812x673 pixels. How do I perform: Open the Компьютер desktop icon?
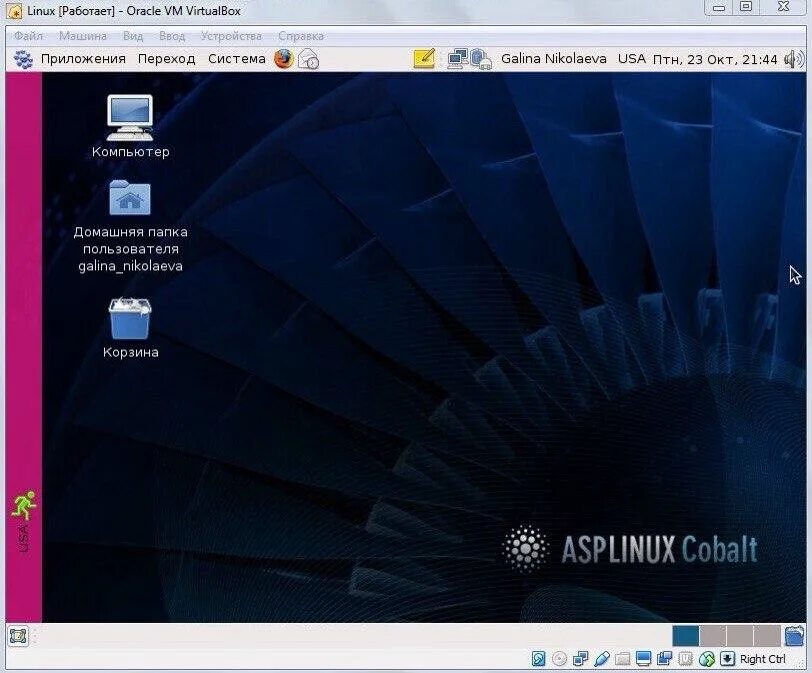pos(130,118)
